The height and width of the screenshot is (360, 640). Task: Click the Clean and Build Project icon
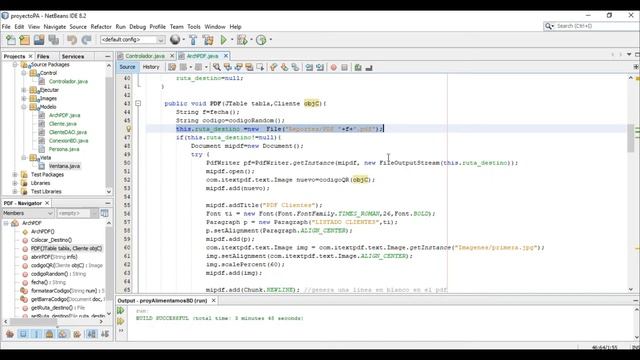(x=208, y=40)
